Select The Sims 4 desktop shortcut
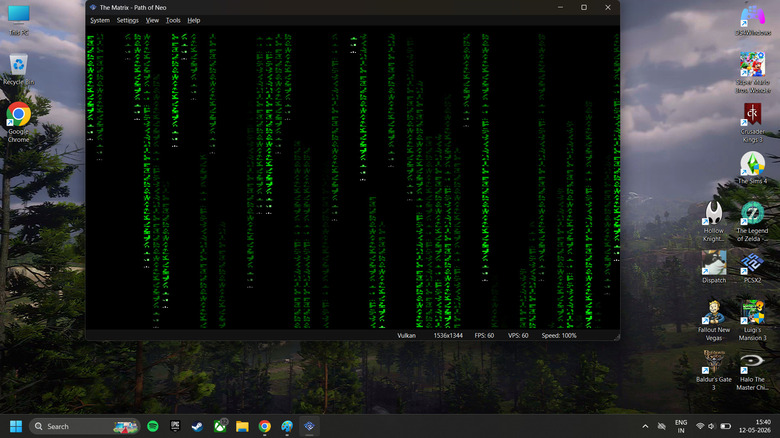 (753, 168)
